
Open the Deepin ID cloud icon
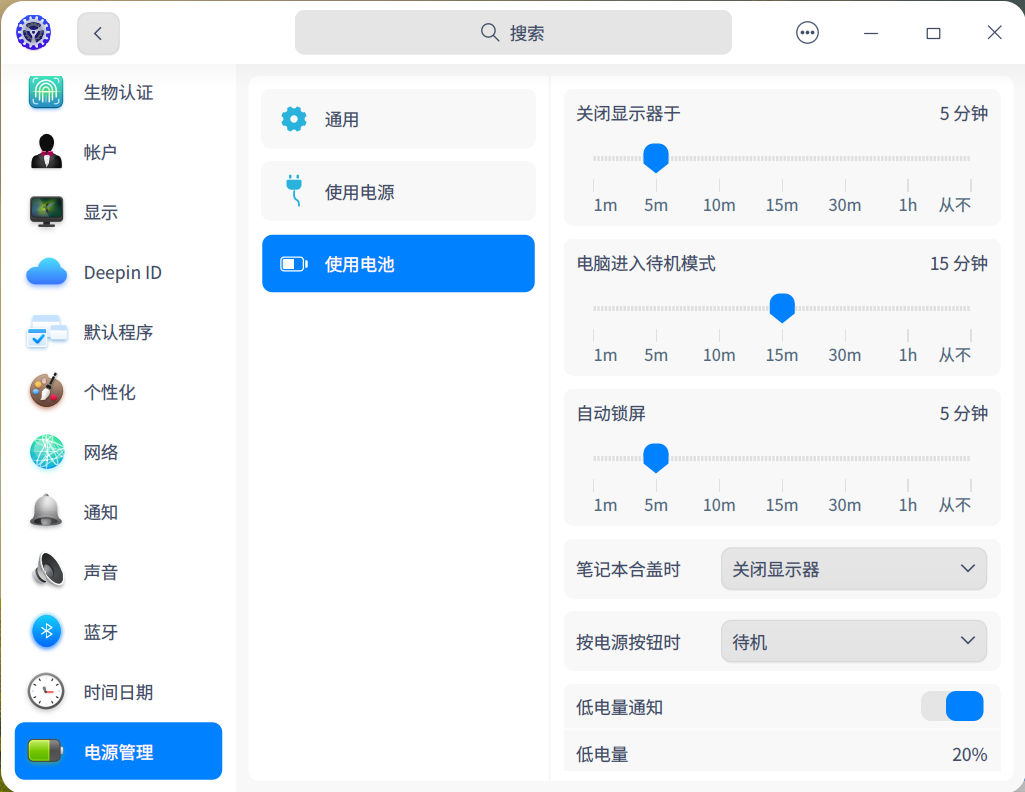click(45, 272)
